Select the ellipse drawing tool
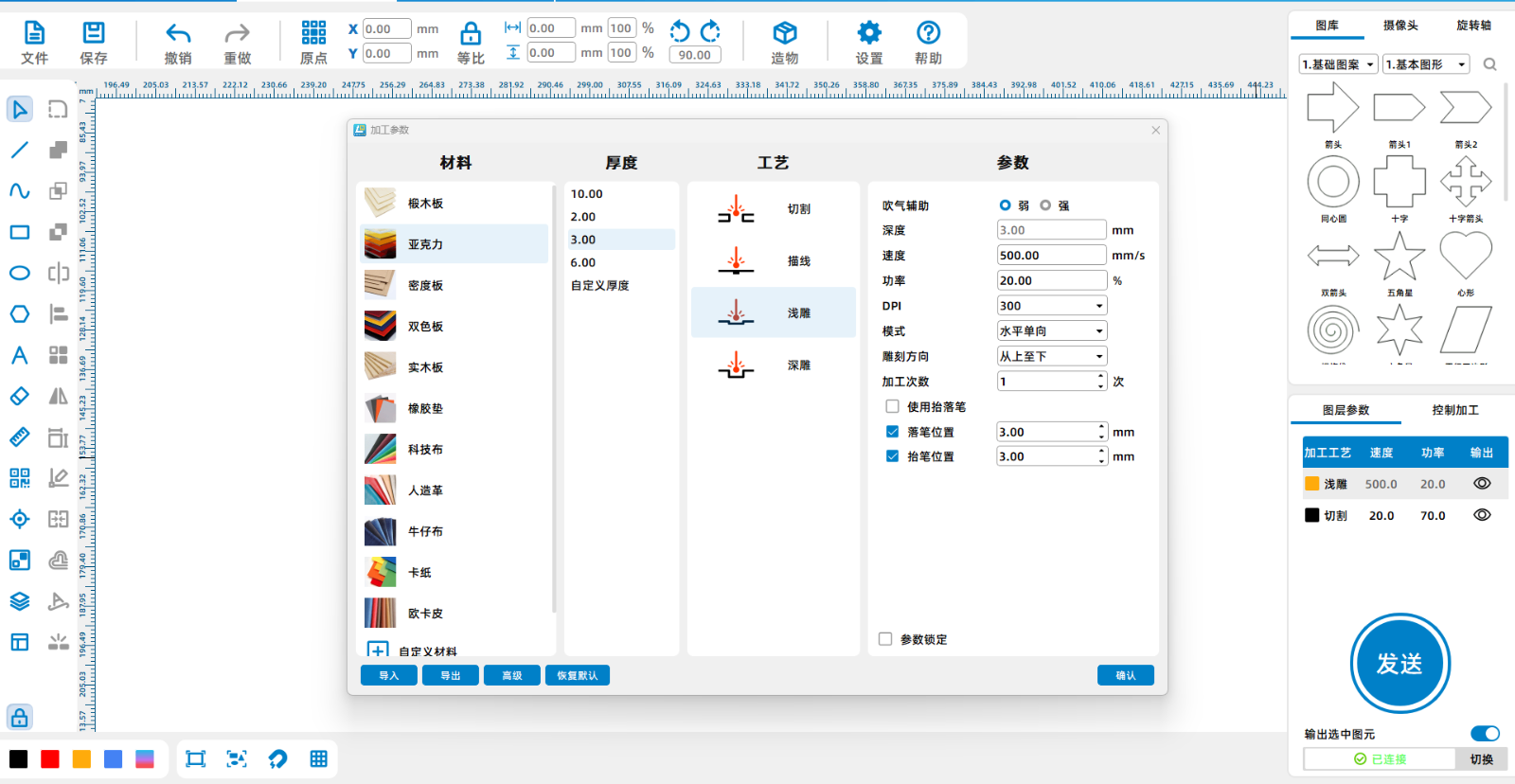 [x=19, y=273]
